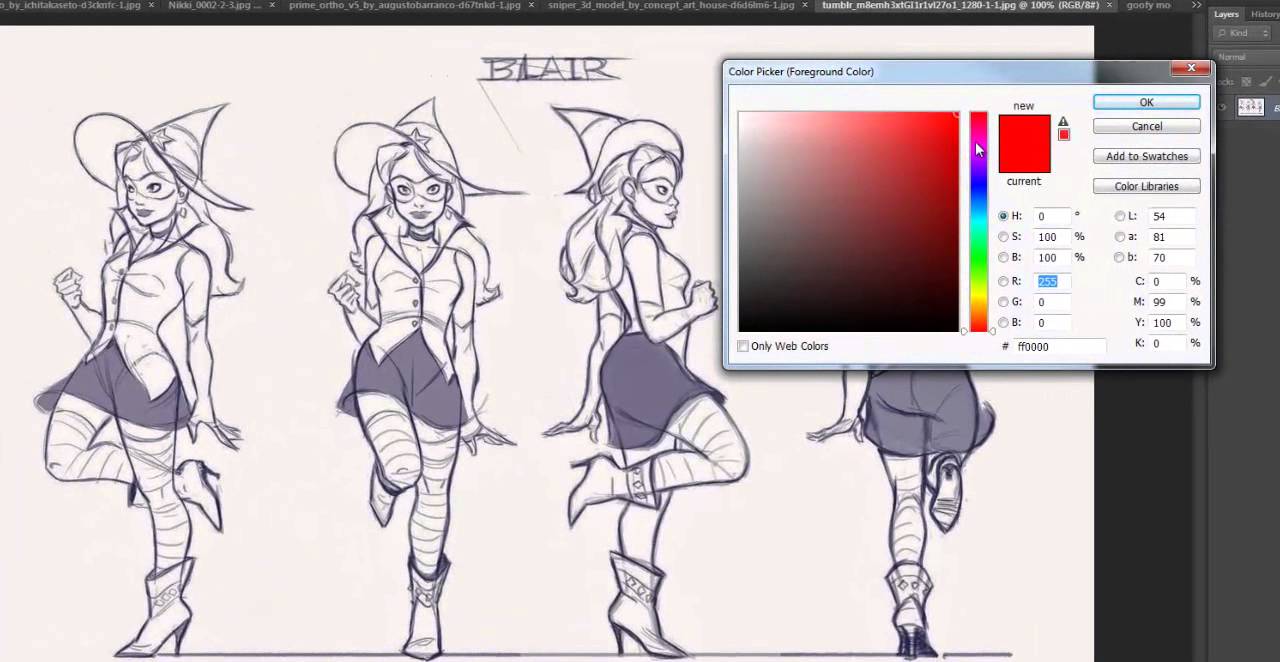Close the tumblr_m8emh3xtGl1r1vl27o1 document tab
Screen dimensions: 1280x662
(x=1109, y=5)
